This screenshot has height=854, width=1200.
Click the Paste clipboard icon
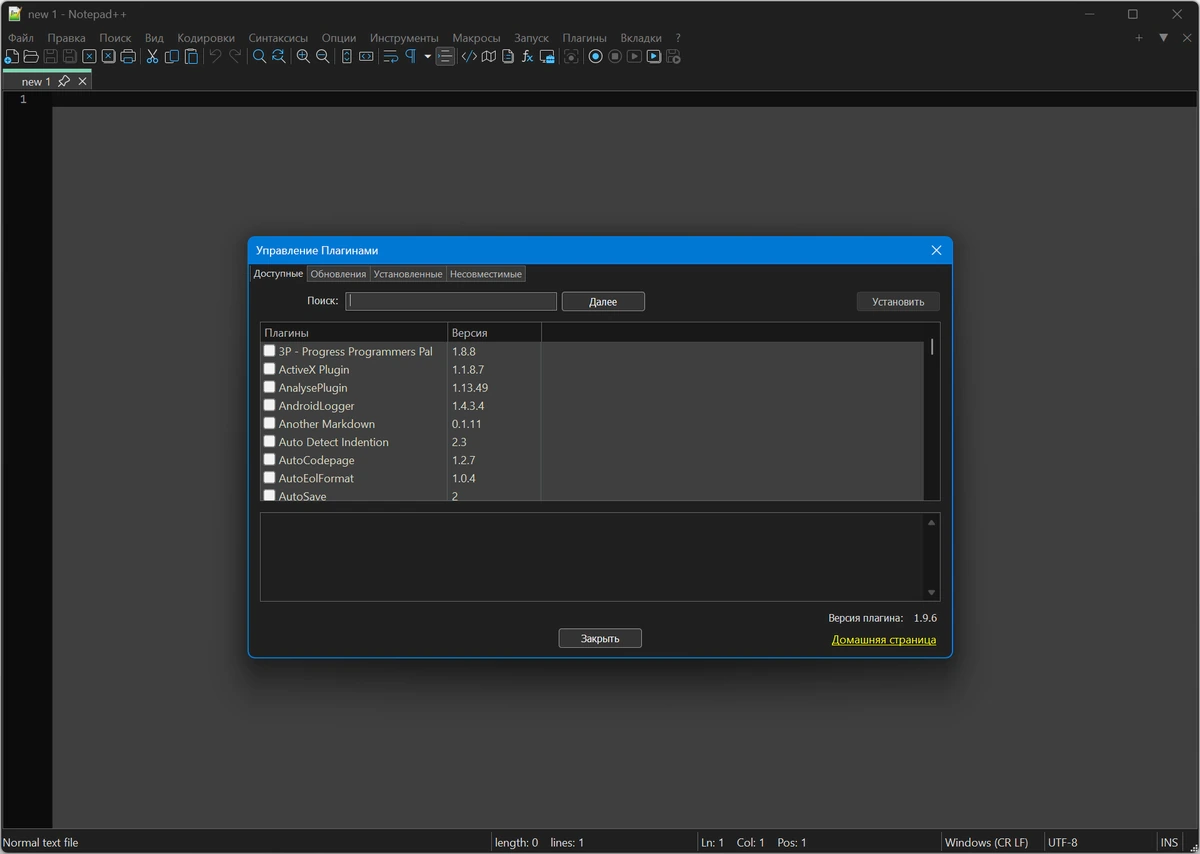point(191,57)
